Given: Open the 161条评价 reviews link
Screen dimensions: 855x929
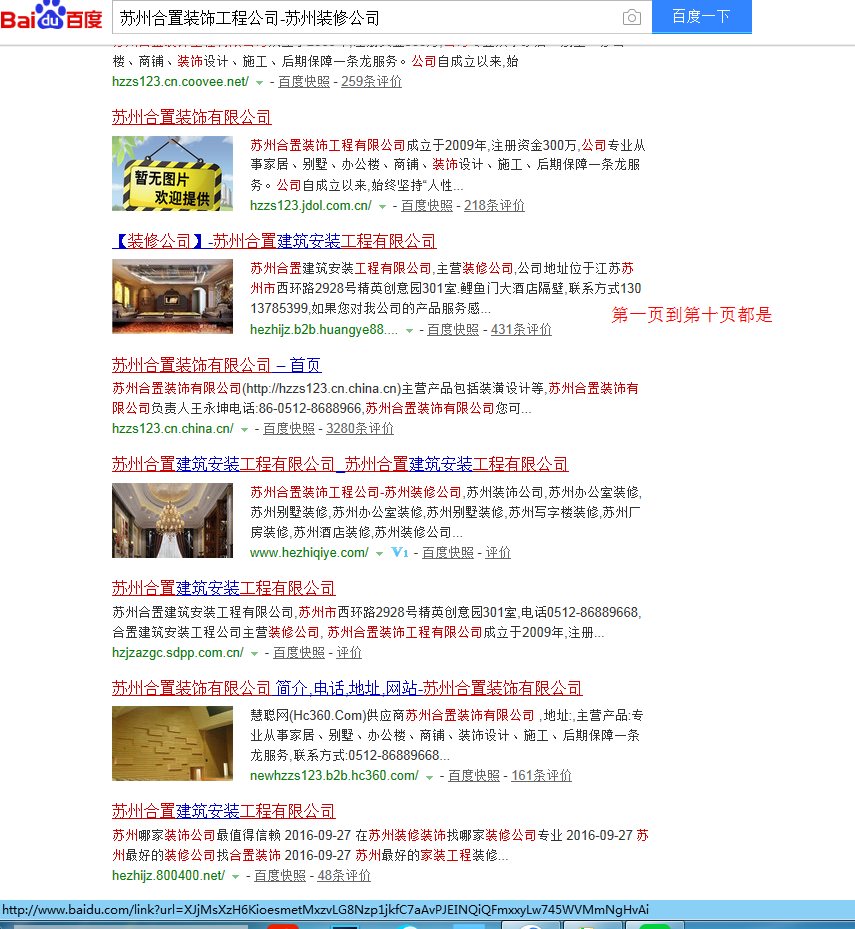Looking at the screenshot, I should (x=541, y=776).
